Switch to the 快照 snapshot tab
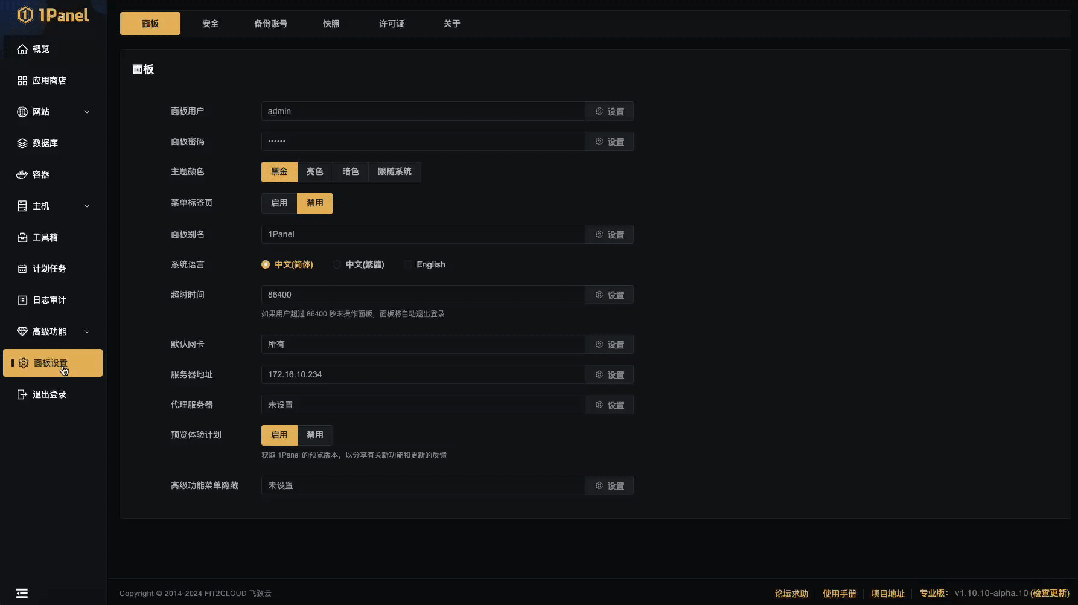 pos(331,23)
